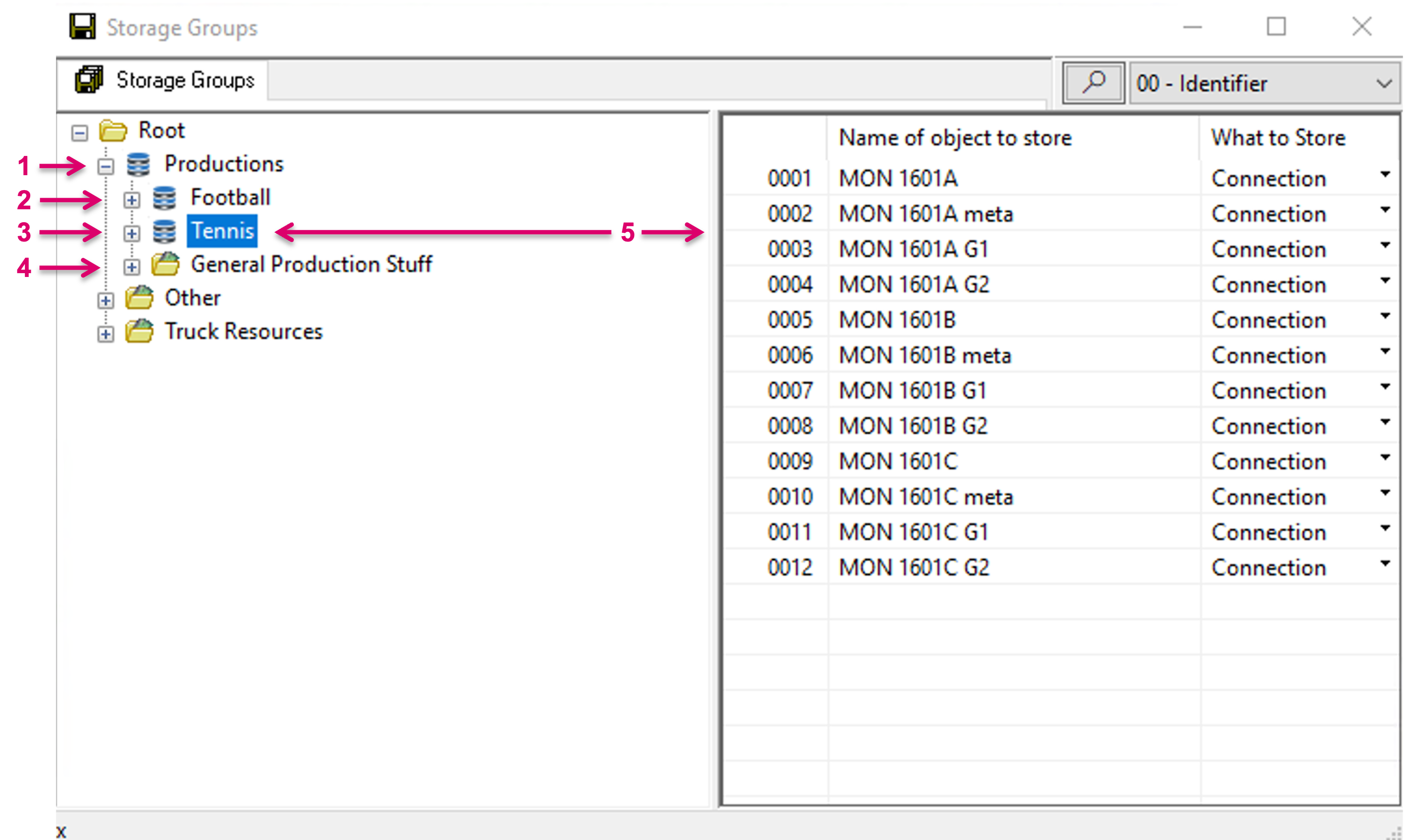Expand the Football storage group
This screenshot has width=1404, height=840.
132,200
